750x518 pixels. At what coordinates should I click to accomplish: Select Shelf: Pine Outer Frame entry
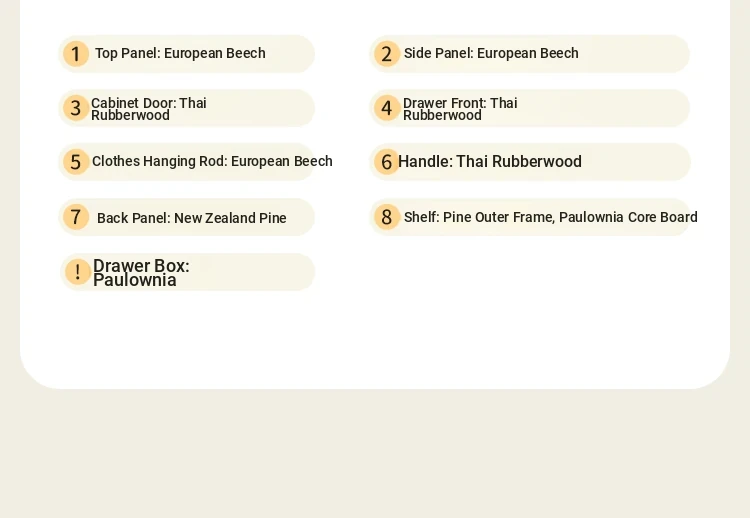tap(551, 217)
